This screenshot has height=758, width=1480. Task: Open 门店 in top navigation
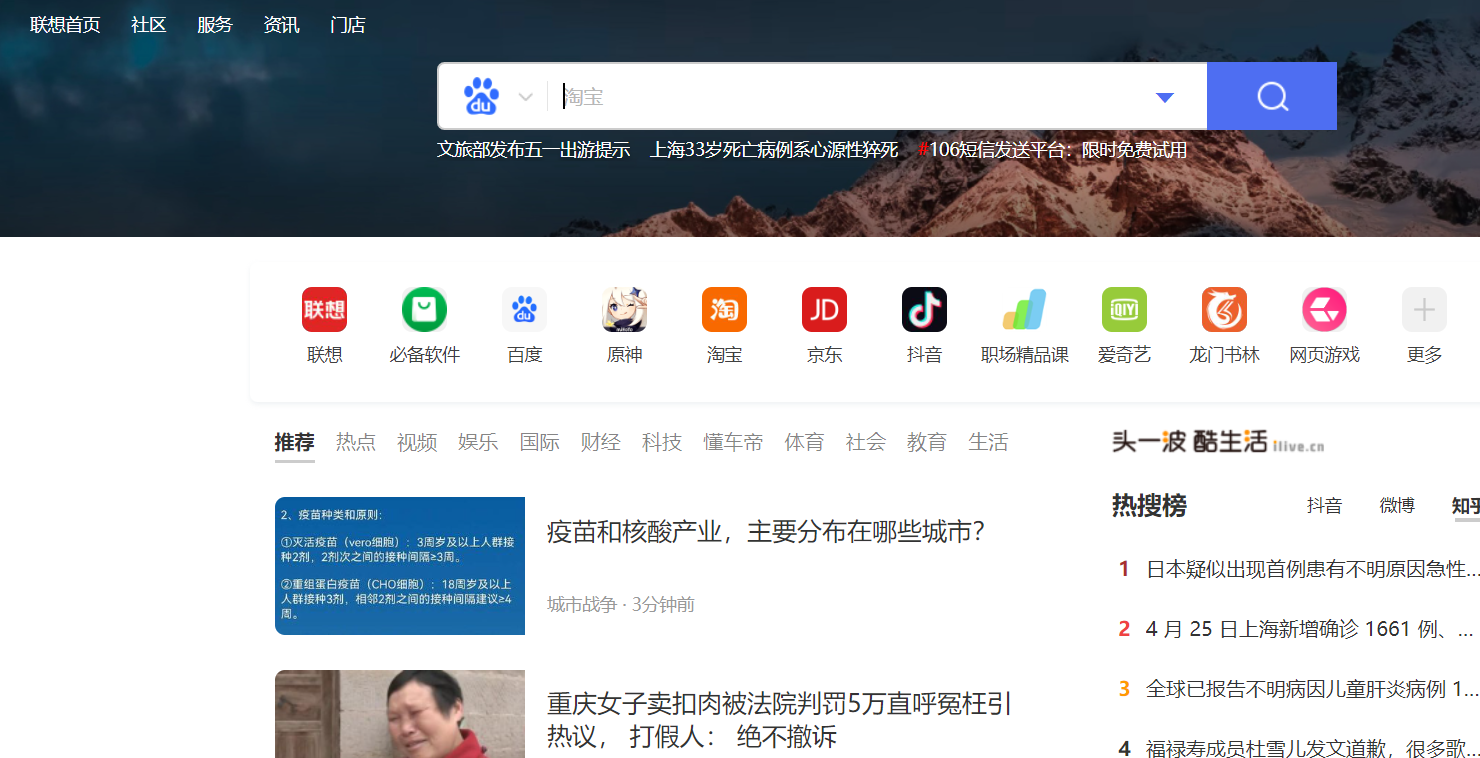click(x=348, y=25)
